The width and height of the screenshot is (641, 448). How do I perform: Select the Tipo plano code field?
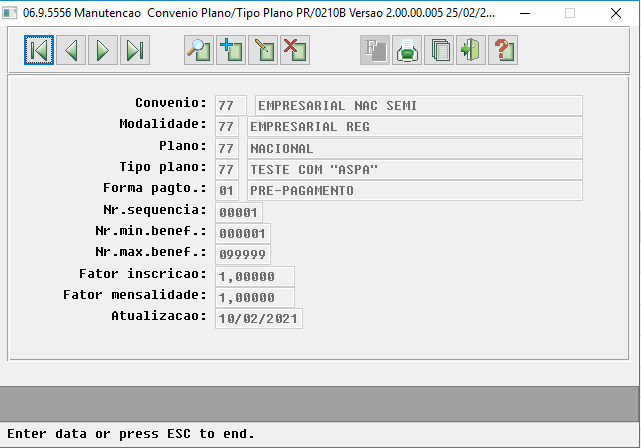227,170
